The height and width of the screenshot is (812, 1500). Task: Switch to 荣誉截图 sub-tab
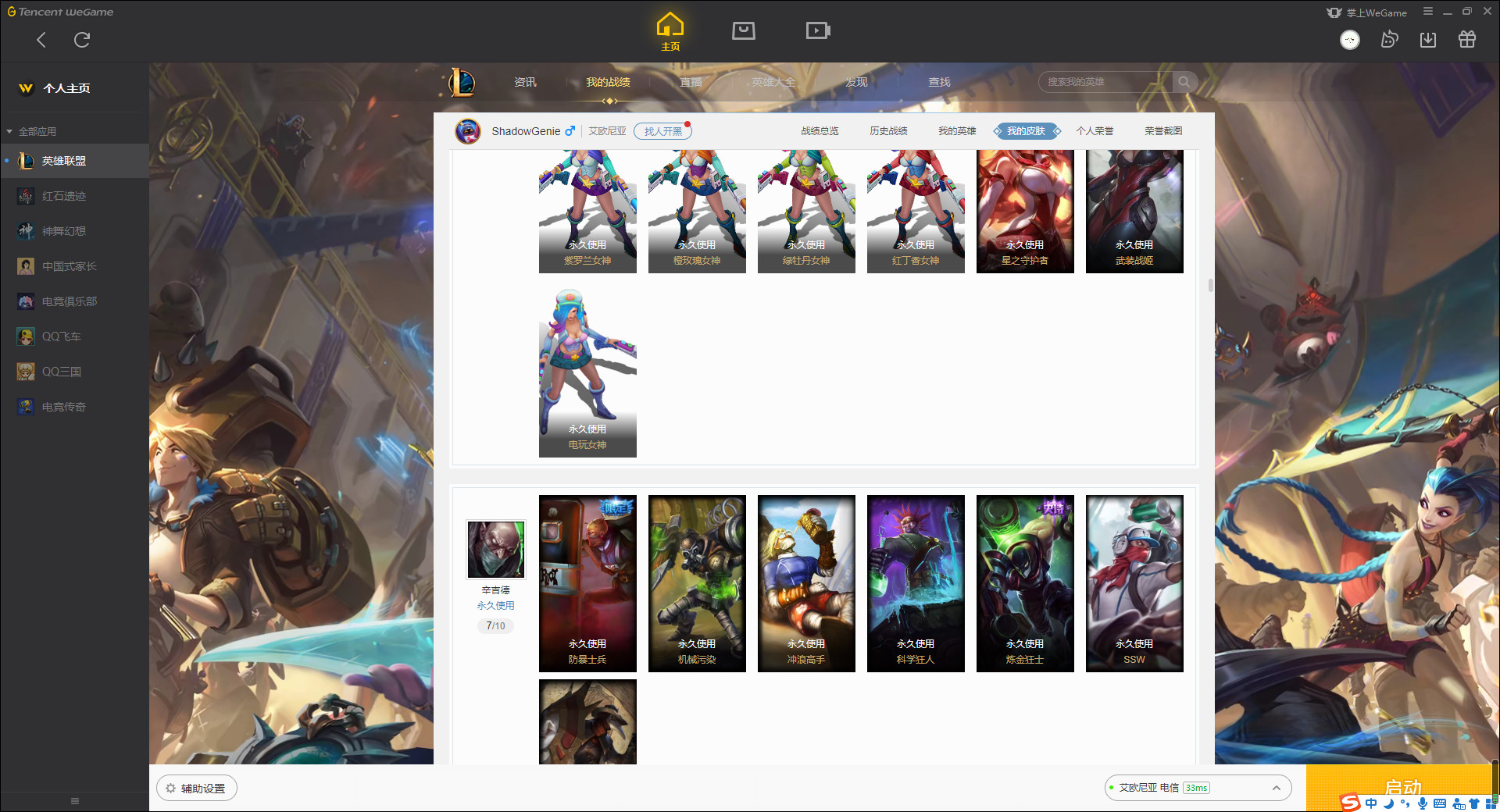point(1163,131)
